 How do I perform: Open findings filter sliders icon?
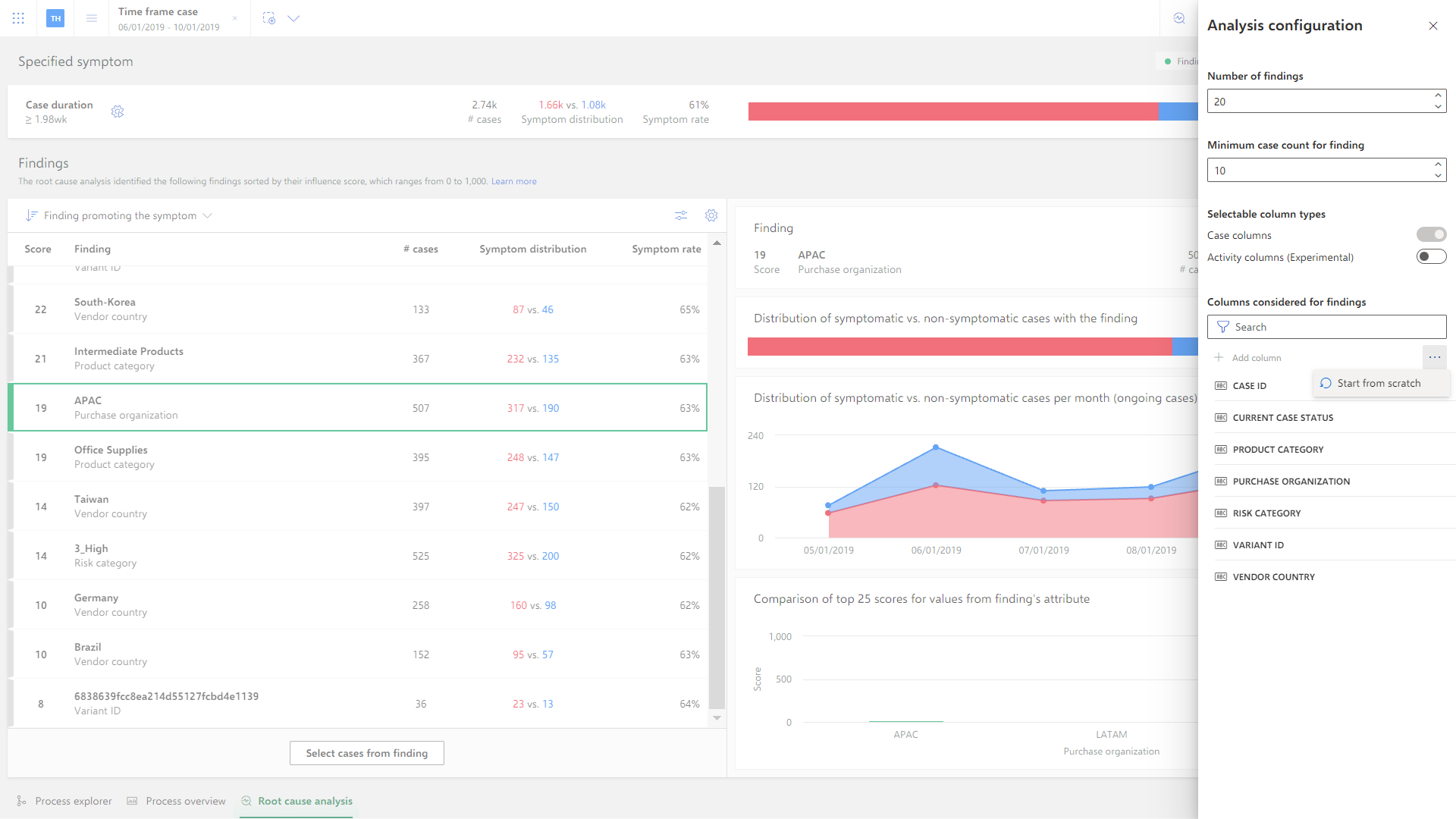[x=681, y=215]
